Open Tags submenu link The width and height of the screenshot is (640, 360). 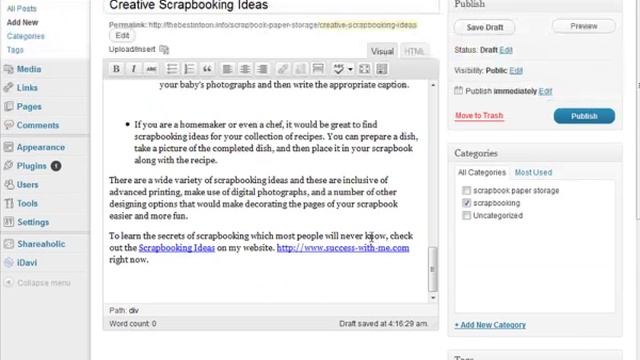click(15, 50)
